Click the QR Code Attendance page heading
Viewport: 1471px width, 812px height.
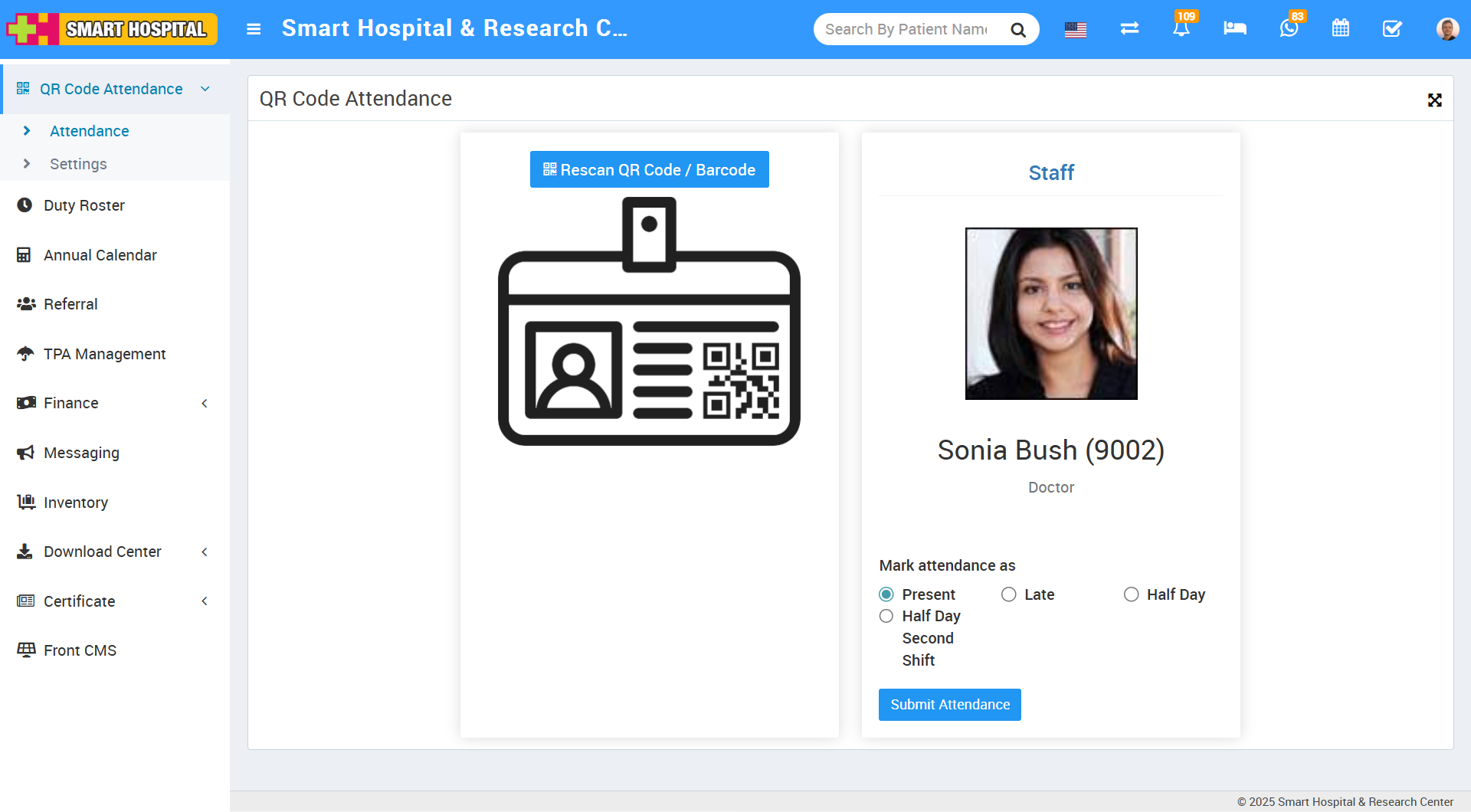[x=355, y=98]
